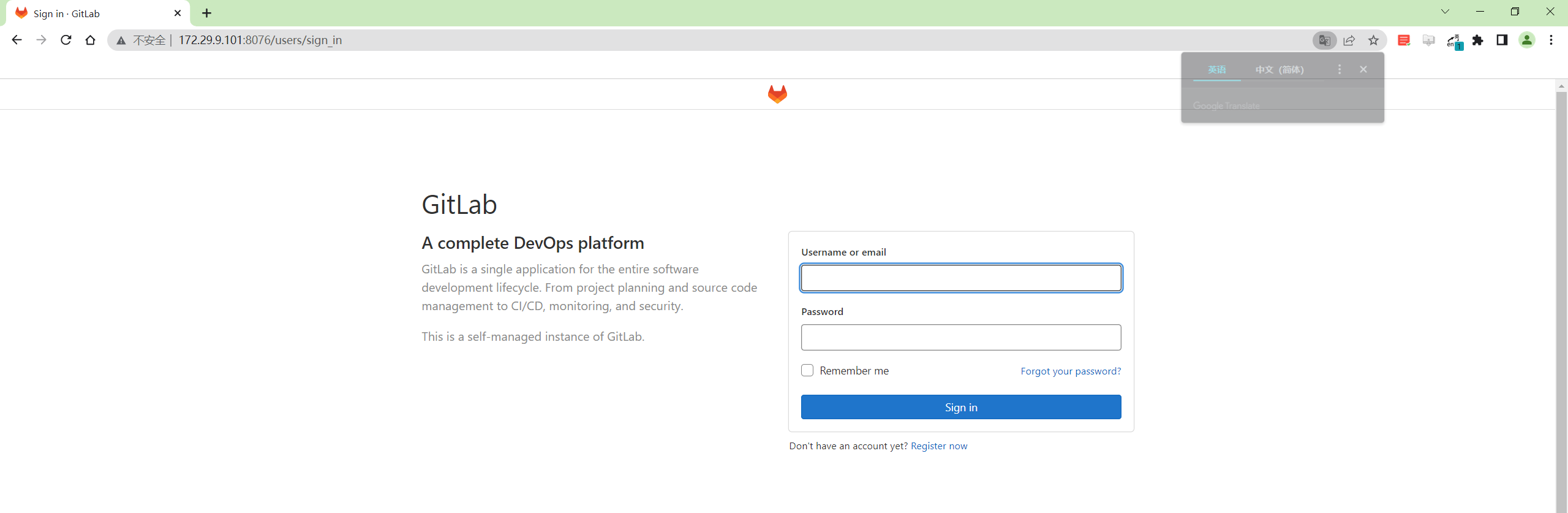Image resolution: width=1568 pixels, height=513 pixels.
Task: Open the Forgot your password link
Action: tap(1071, 371)
